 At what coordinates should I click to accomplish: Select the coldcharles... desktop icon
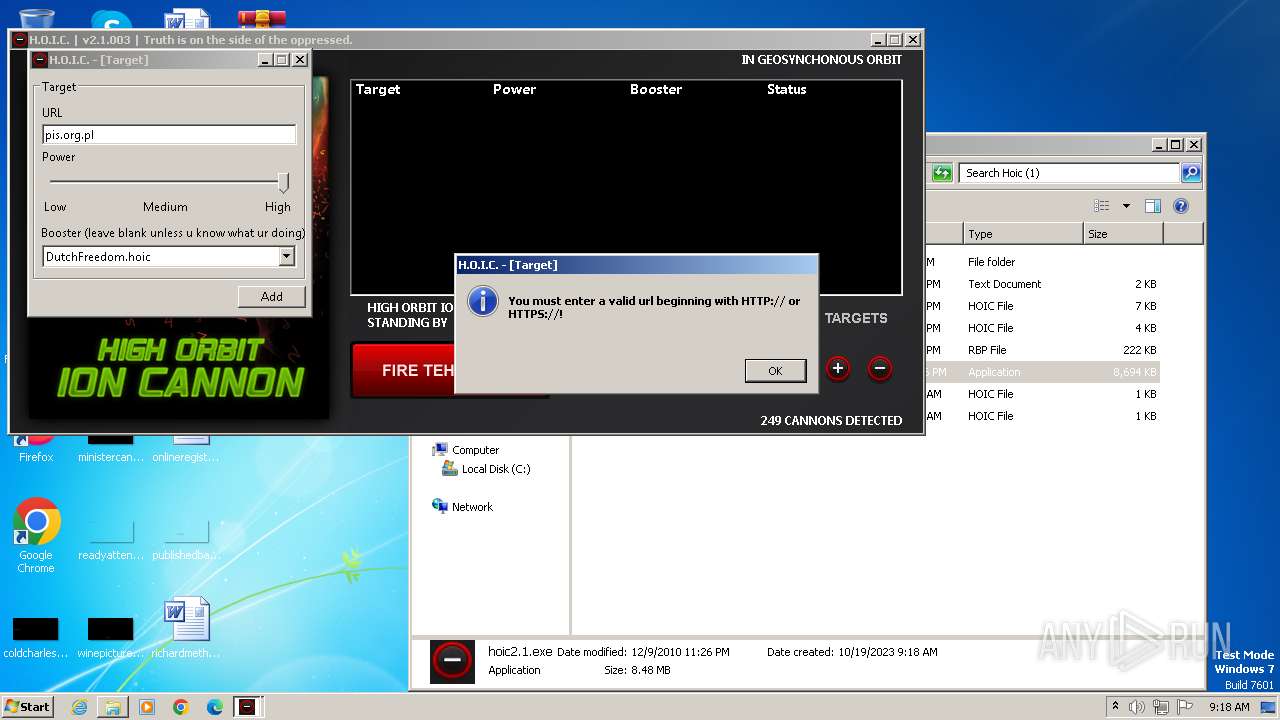35,638
